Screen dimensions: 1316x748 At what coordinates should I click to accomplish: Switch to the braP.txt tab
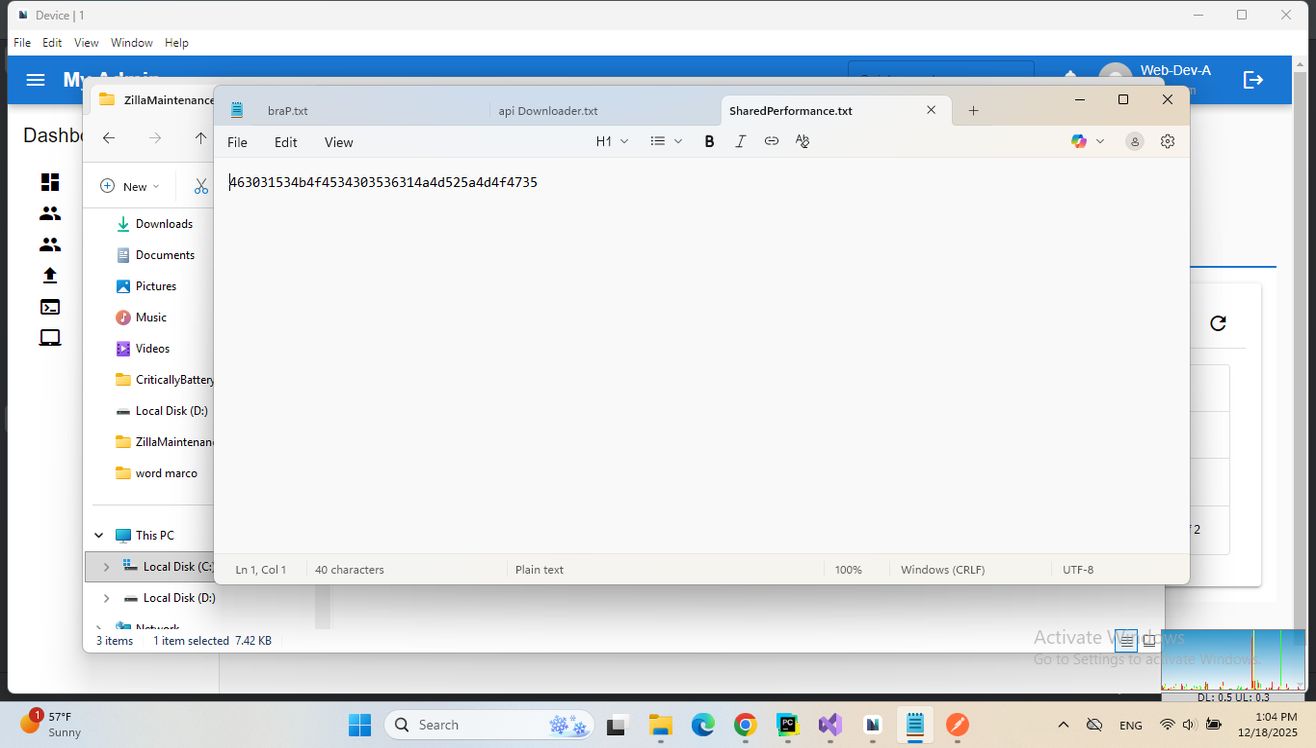click(x=288, y=111)
